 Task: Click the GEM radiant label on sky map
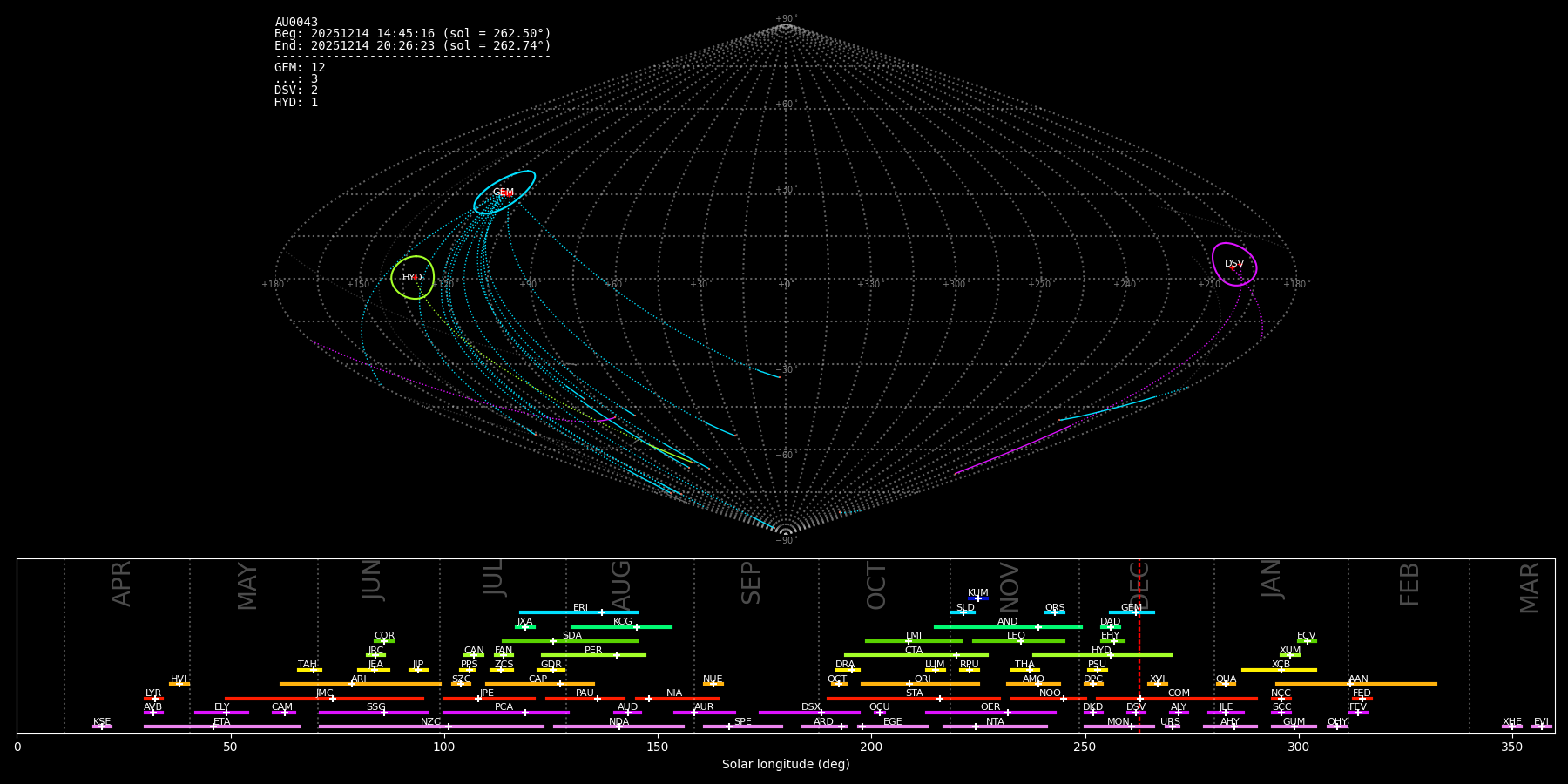pos(504,193)
